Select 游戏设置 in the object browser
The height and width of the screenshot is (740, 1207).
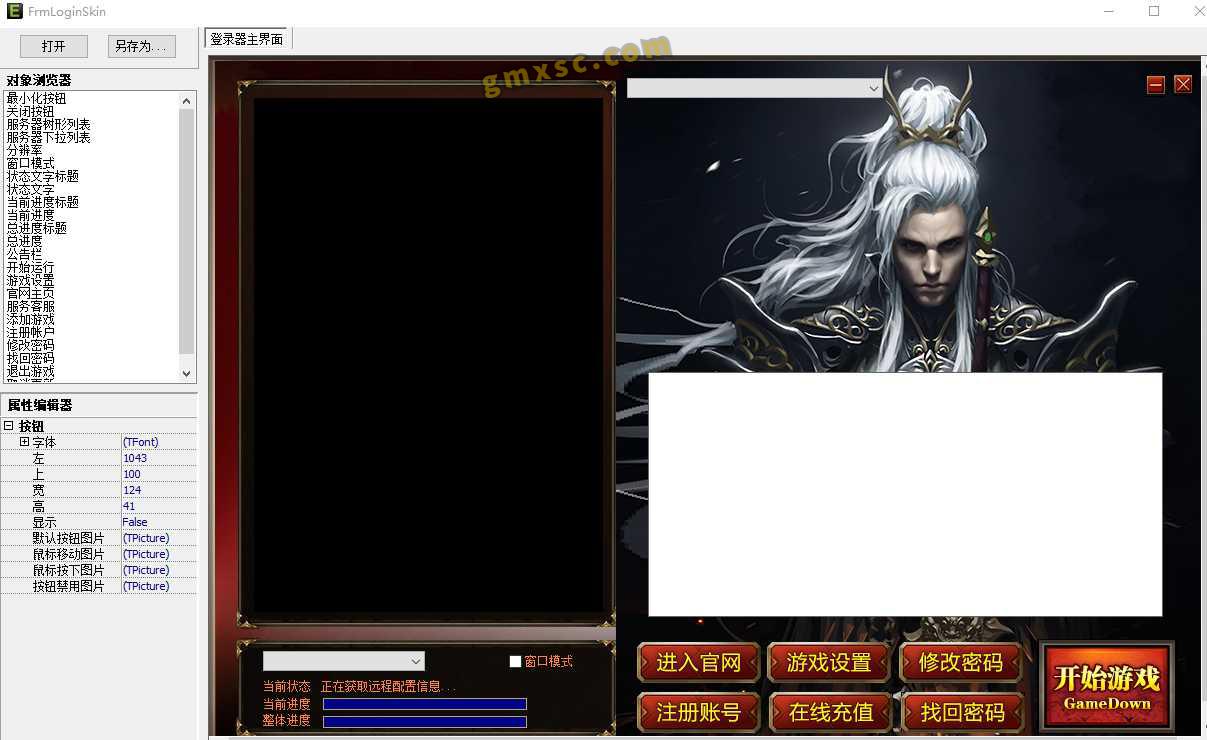[x=31, y=281]
